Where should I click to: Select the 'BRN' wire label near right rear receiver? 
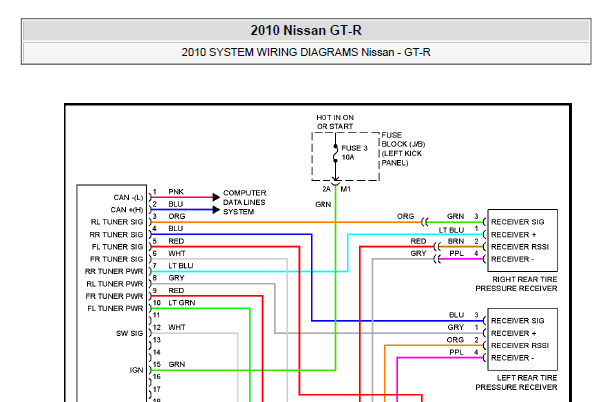pos(456,241)
